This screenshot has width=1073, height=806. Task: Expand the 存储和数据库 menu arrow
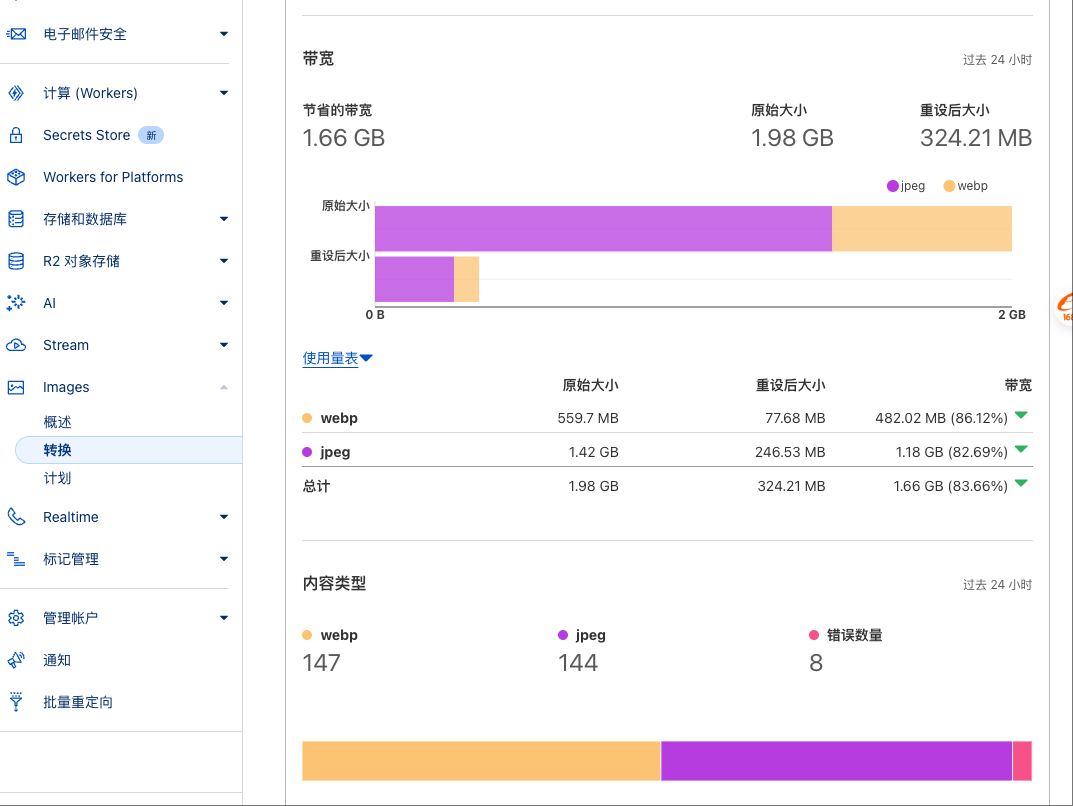pyautogui.click(x=224, y=219)
